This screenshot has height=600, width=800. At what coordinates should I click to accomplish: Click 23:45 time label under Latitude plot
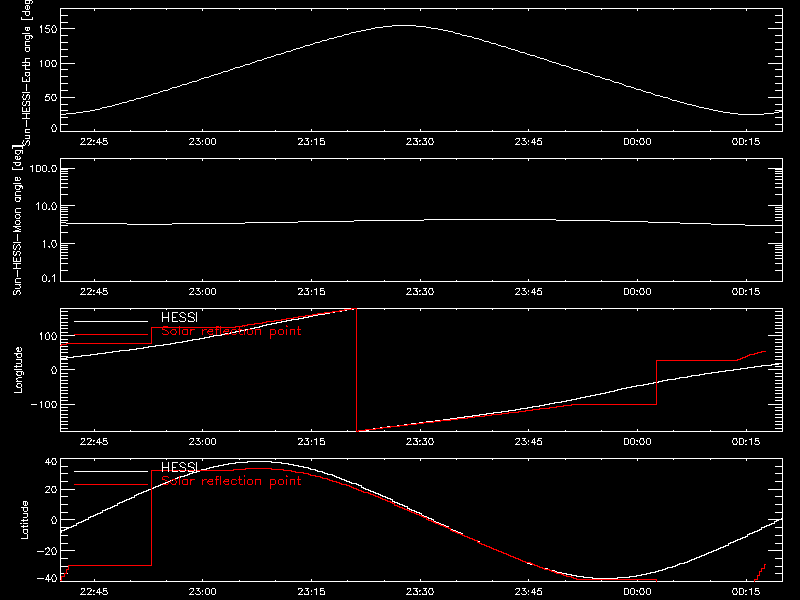point(529,592)
